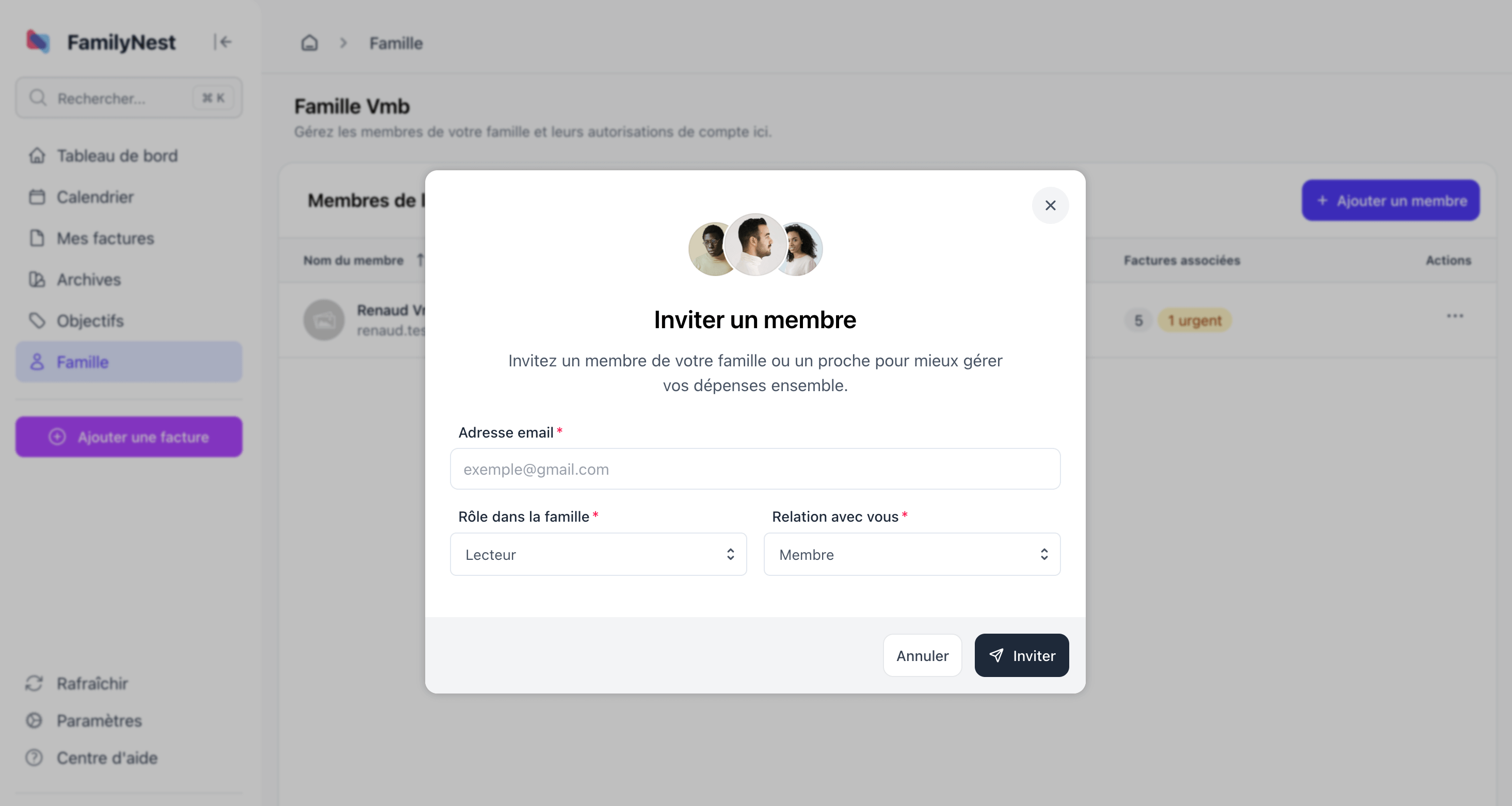
Task: Click the home breadcrumb icon
Action: (309, 43)
